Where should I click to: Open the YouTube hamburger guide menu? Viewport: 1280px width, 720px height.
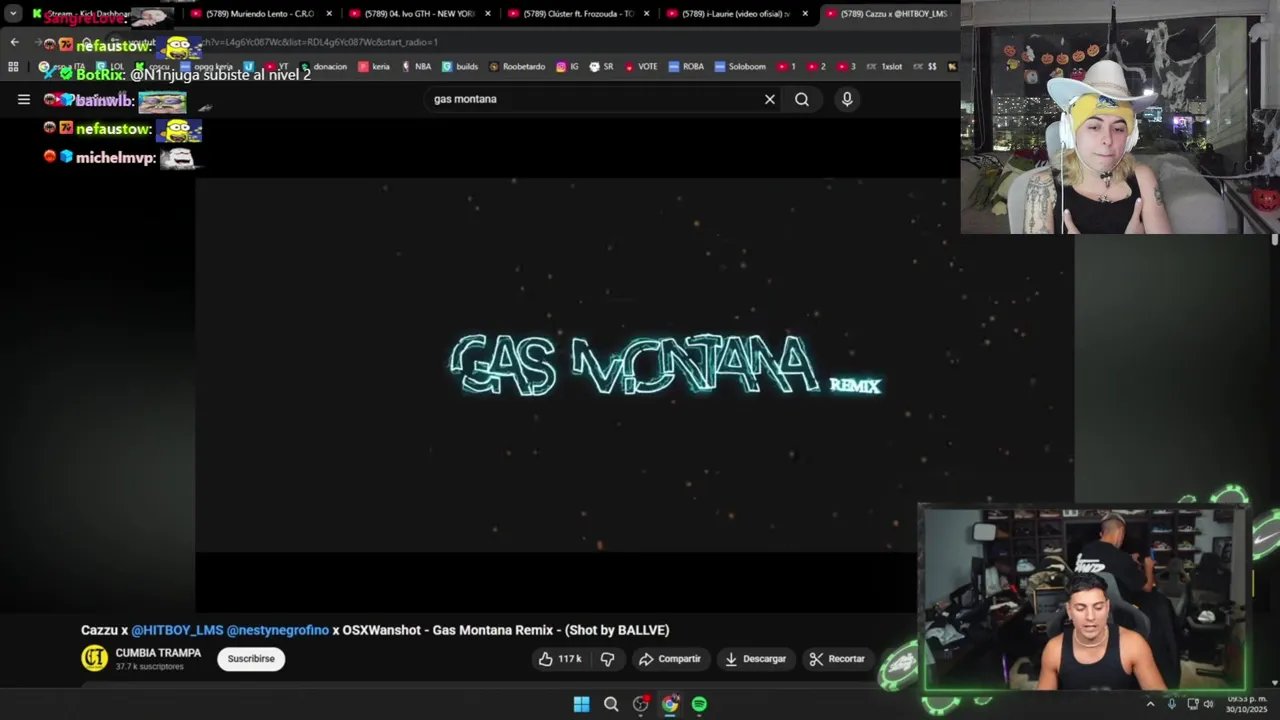coord(24,99)
